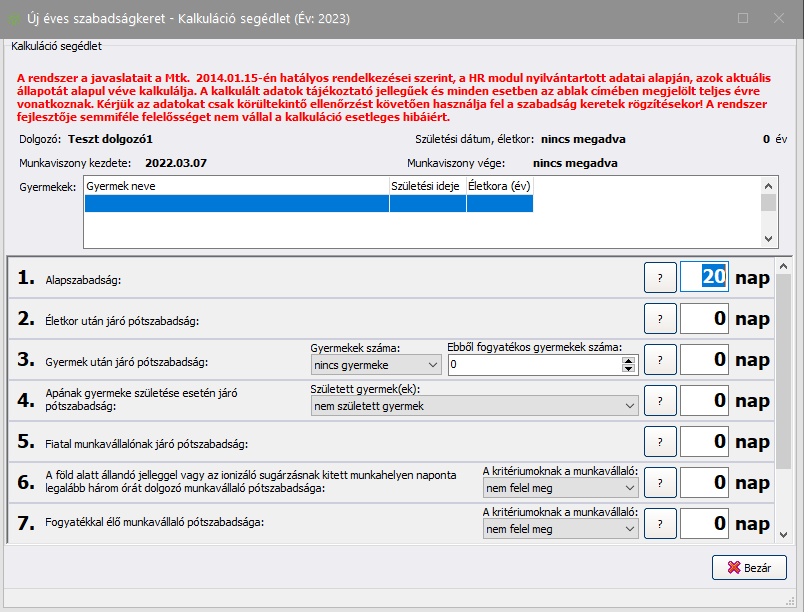Open help for row 6 underground work allowance

(x=659, y=482)
